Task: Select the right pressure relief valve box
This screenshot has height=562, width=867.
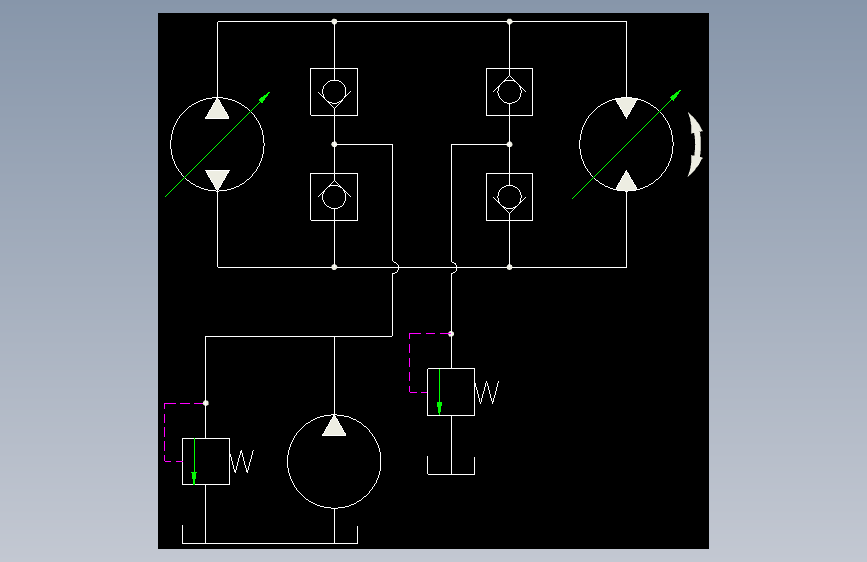Action: pos(451,392)
